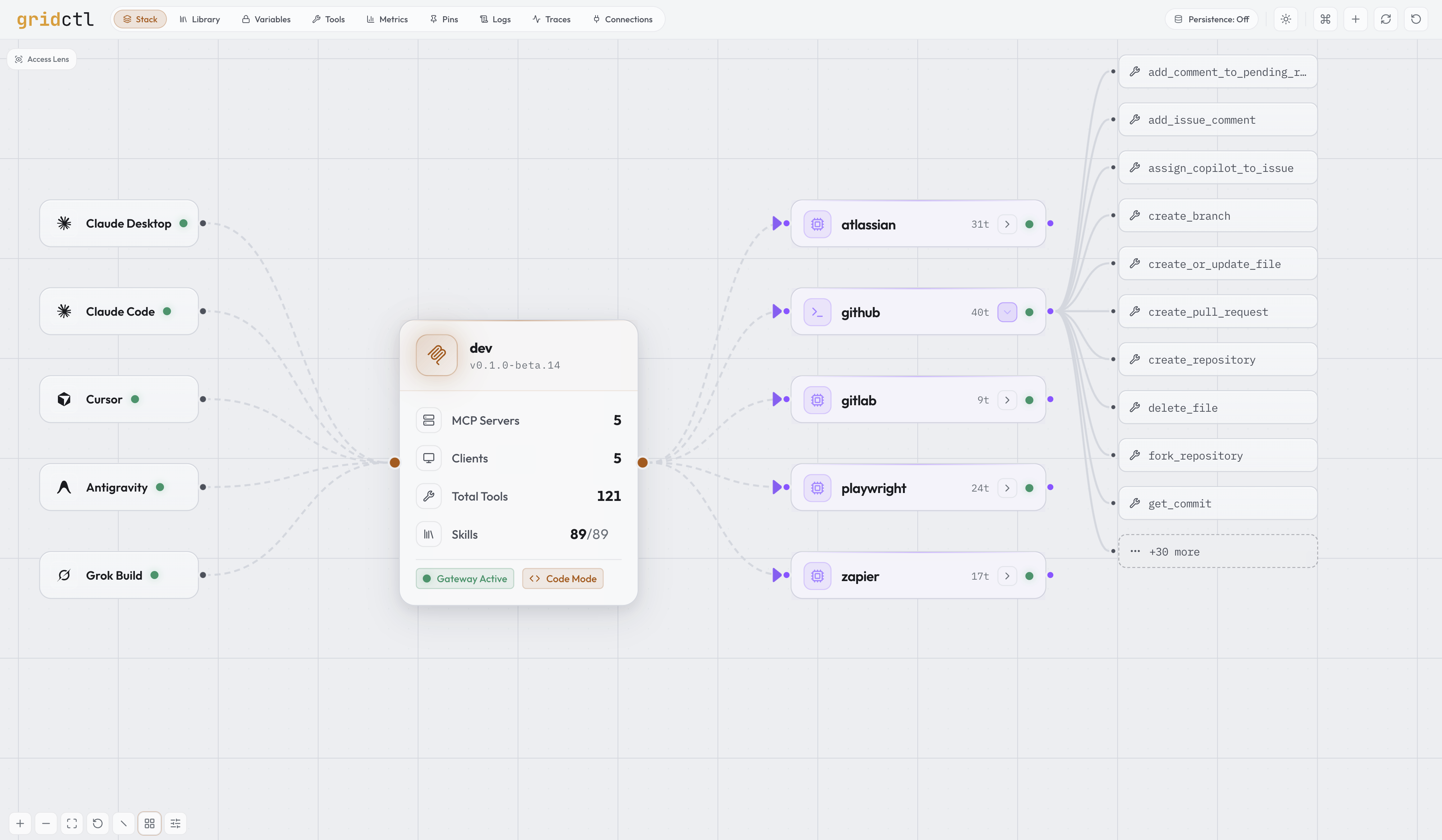Open the Variables tab
The width and height of the screenshot is (1442, 840).
point(266,19)
